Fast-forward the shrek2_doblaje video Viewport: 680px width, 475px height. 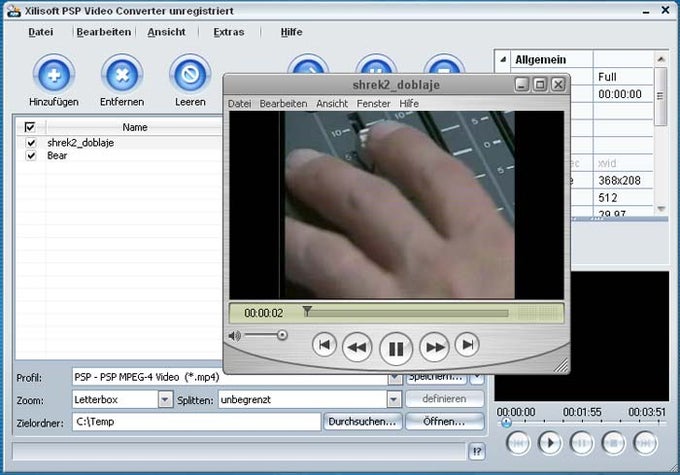tap(435, 347)
